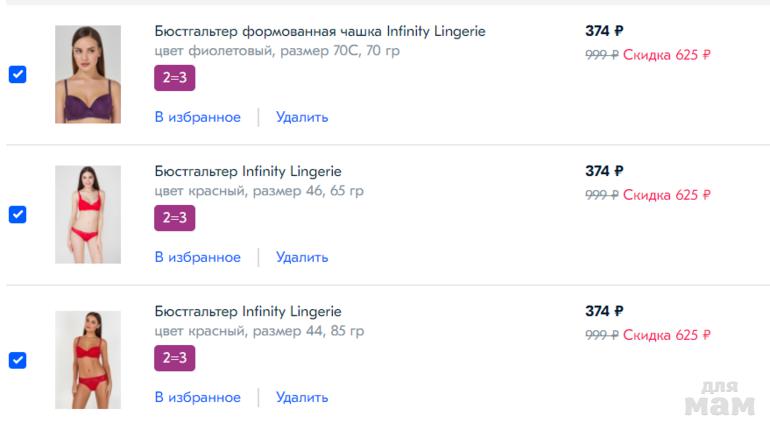Screen dimensions: 770x430
Task: Open the size 44 'Бюстгальтер Infinity Lingerie' title
Action: 248,311
